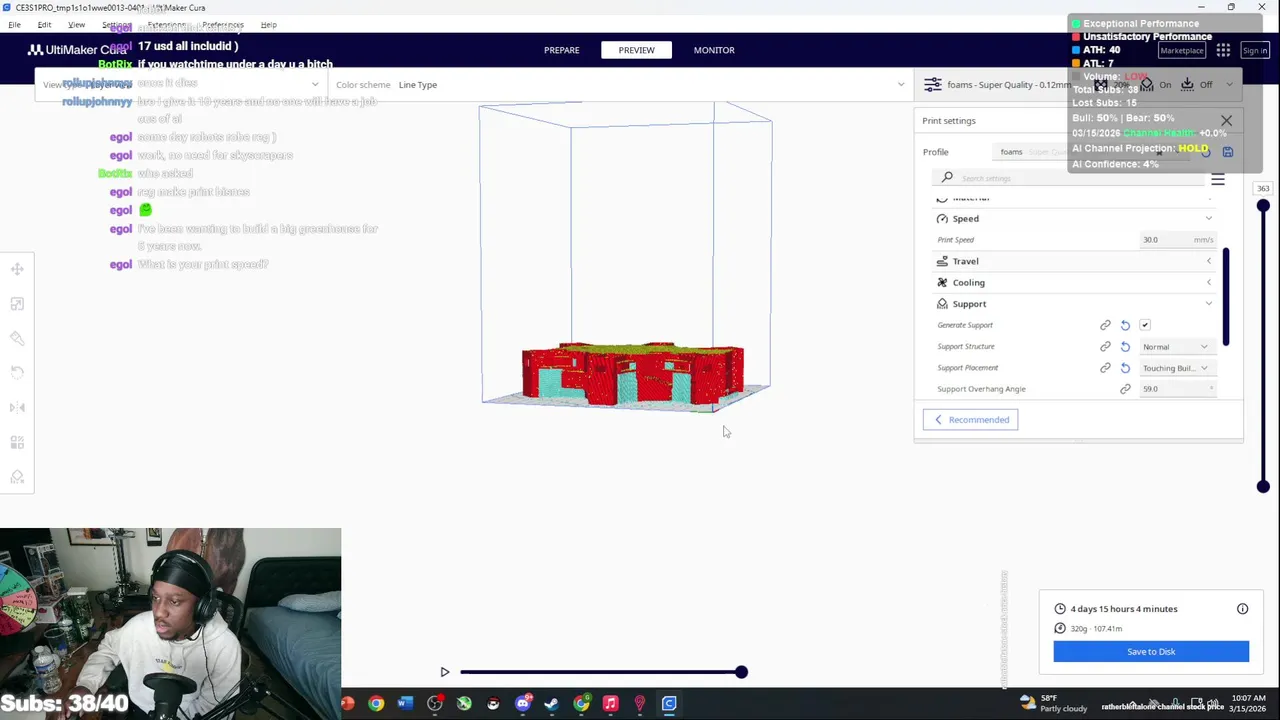Open the Support Placement dropdown

[1177, 368]
